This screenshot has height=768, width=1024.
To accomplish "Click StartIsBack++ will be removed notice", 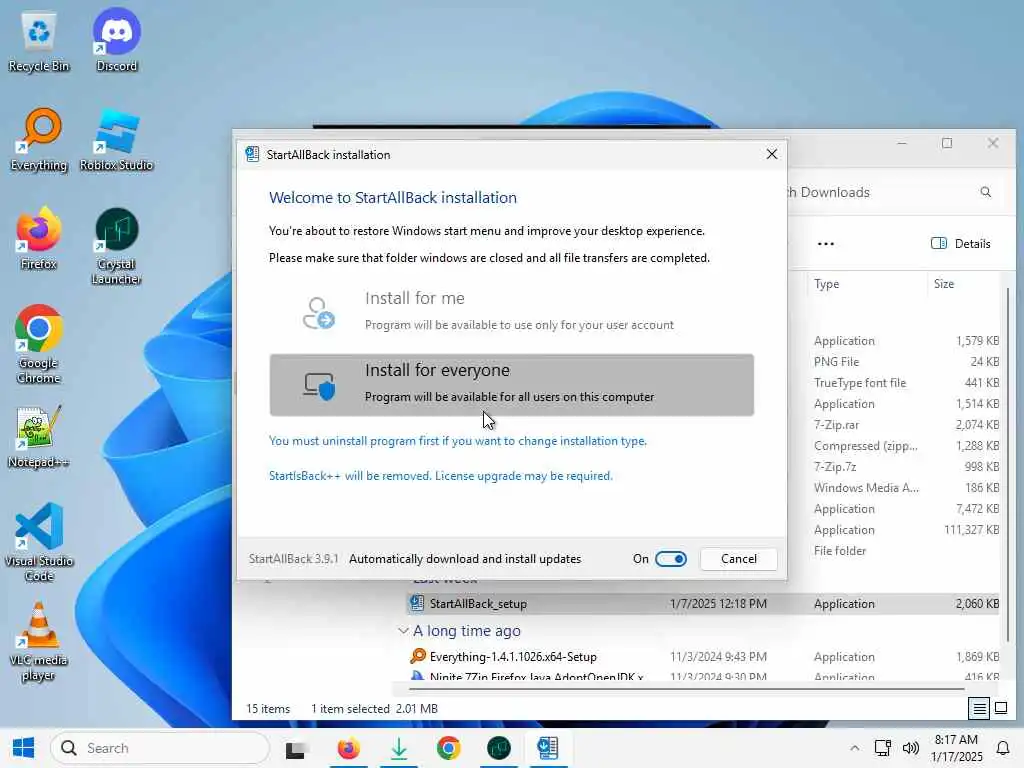I will [441, 476].
